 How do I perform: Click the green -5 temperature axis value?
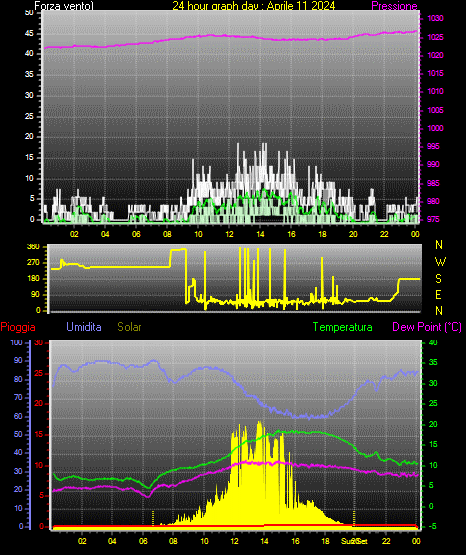433,526
